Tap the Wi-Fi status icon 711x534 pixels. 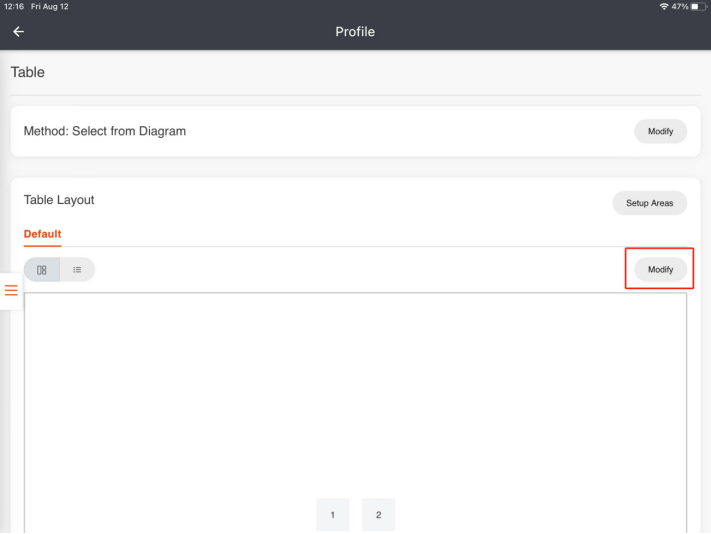click(664, 7)
